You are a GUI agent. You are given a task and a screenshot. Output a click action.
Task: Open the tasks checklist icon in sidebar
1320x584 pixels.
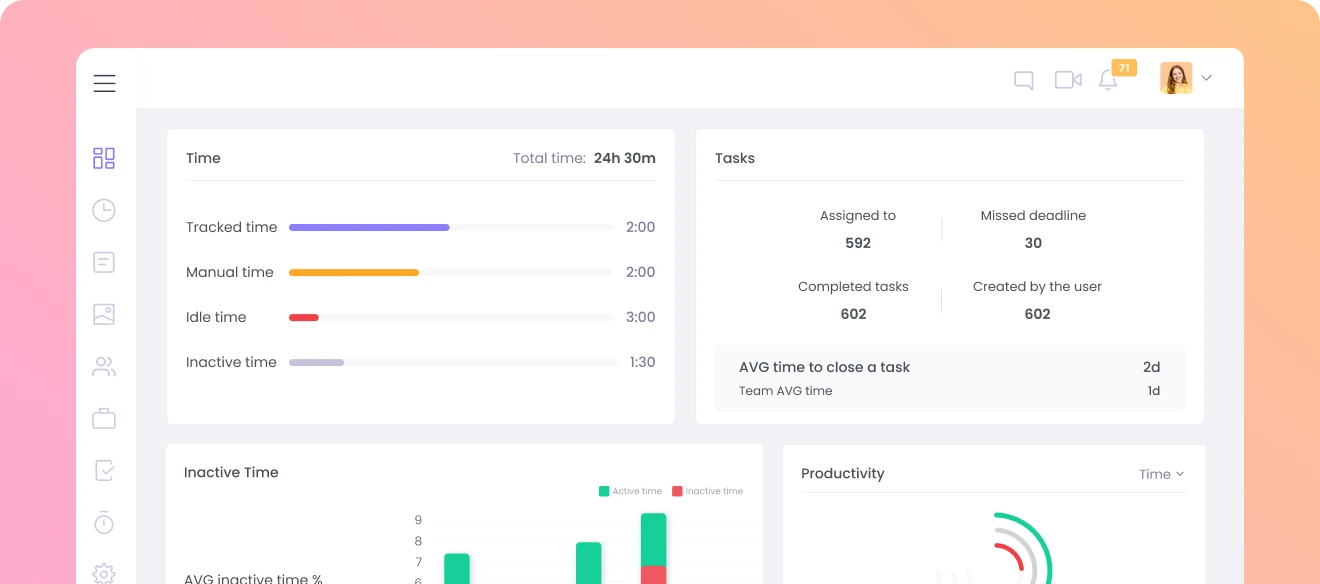pos(104,470)
